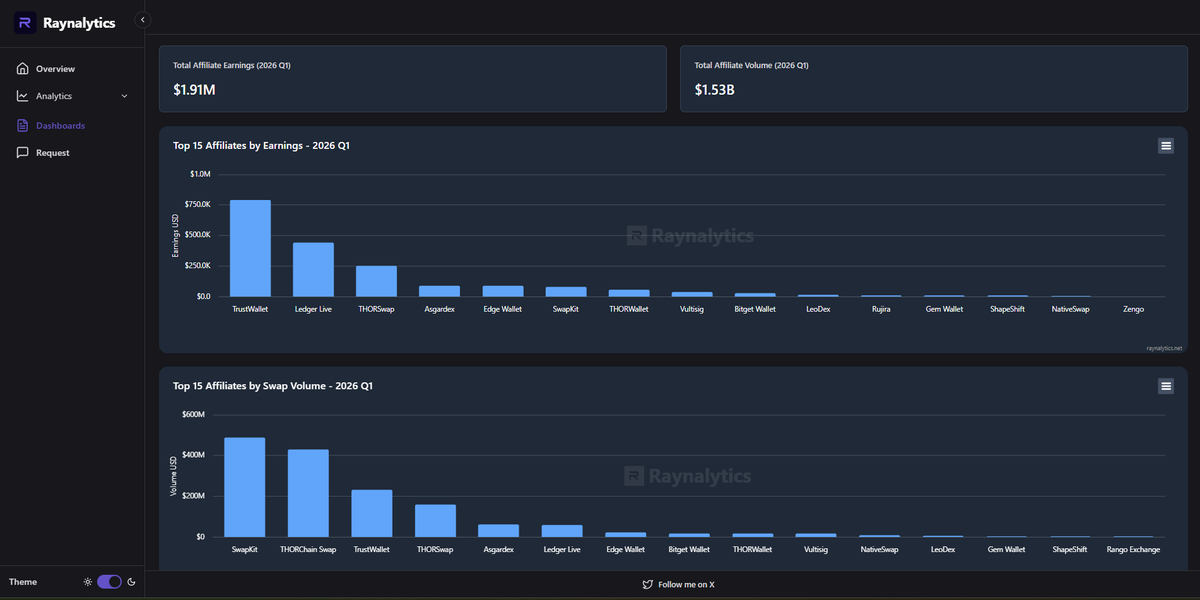Click the Asgardex bar in Earnings chart

(x=440, y=291)
